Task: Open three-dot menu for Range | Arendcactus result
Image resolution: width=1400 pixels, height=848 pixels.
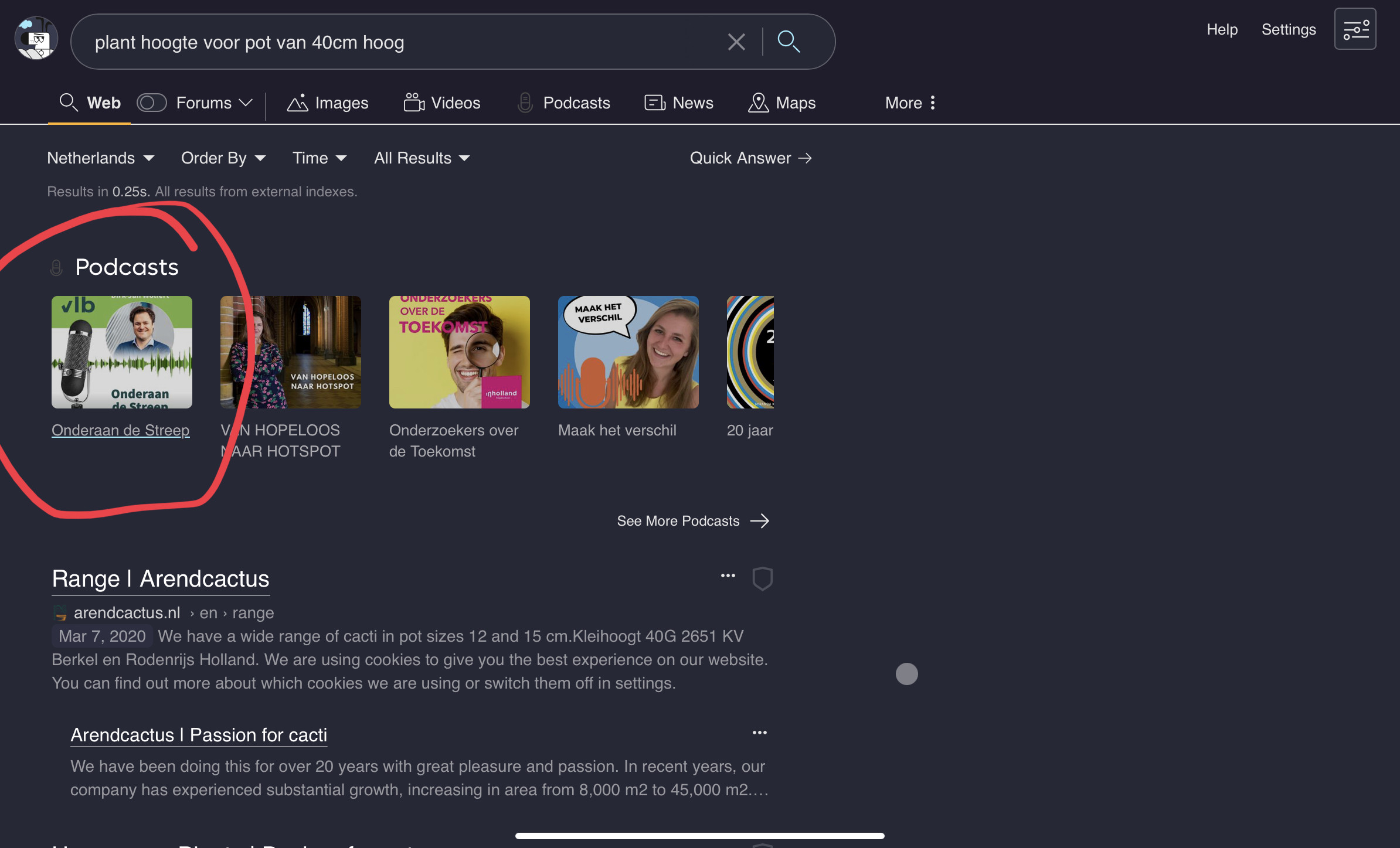Action: point(728,575)
